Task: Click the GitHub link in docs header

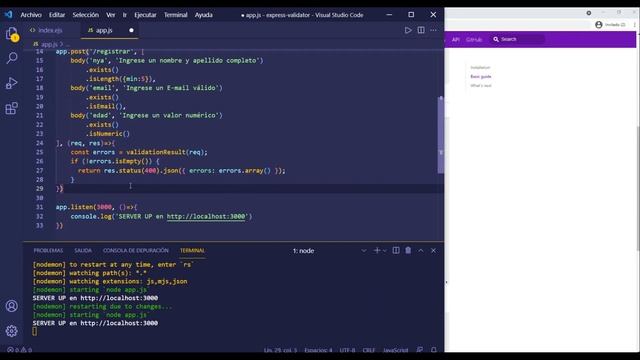Action: coord(474,39)
